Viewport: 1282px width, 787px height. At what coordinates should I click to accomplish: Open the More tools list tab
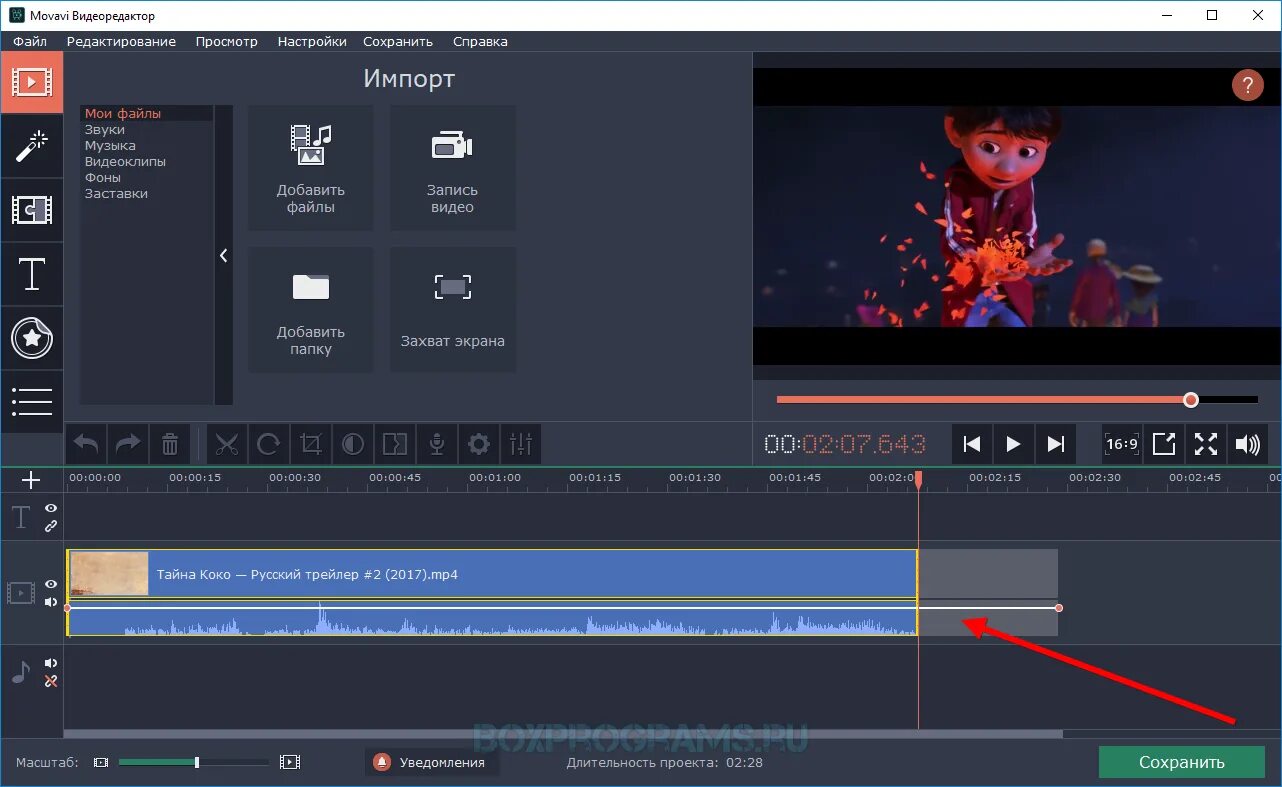31,401
